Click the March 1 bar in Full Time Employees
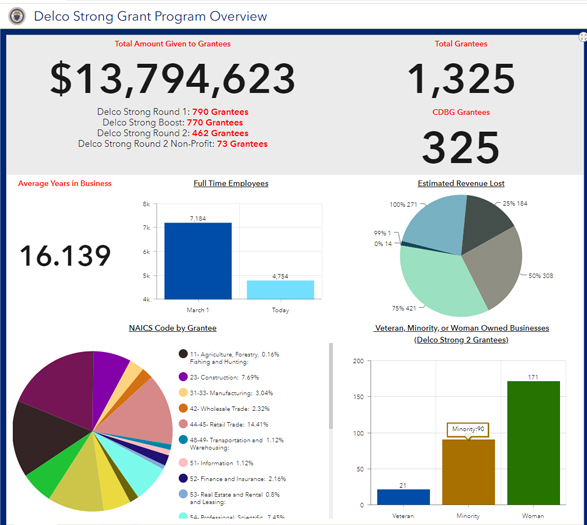The height and width of the screenshot is (525, 587). (x=198, y=261)
